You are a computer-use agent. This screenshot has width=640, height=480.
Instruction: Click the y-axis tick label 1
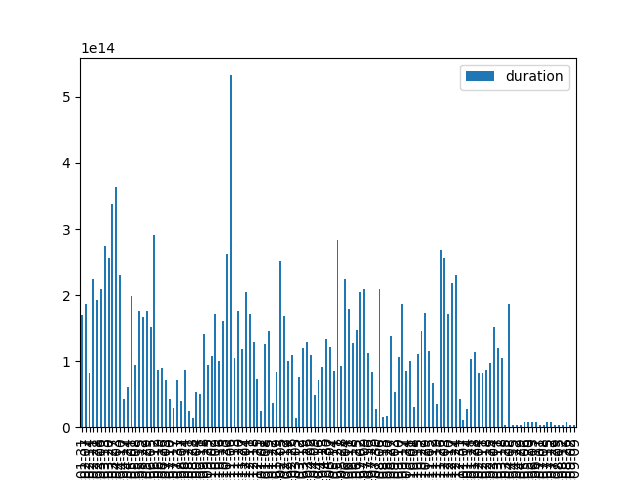68,362
